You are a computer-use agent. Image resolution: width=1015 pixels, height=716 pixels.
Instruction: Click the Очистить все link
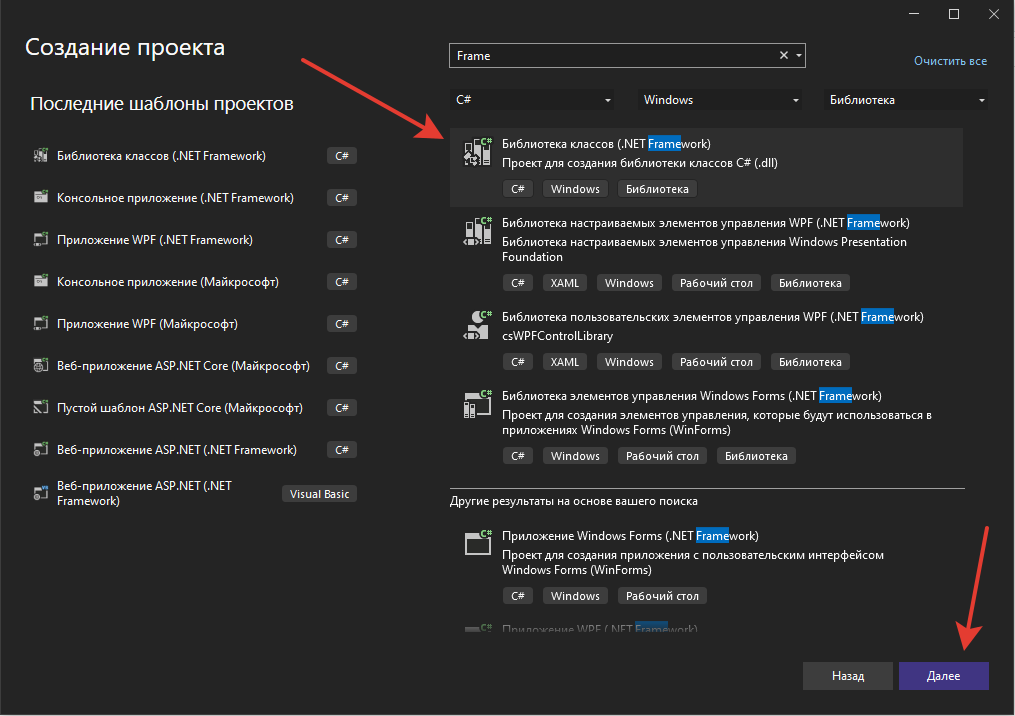[x=950, y=61]
